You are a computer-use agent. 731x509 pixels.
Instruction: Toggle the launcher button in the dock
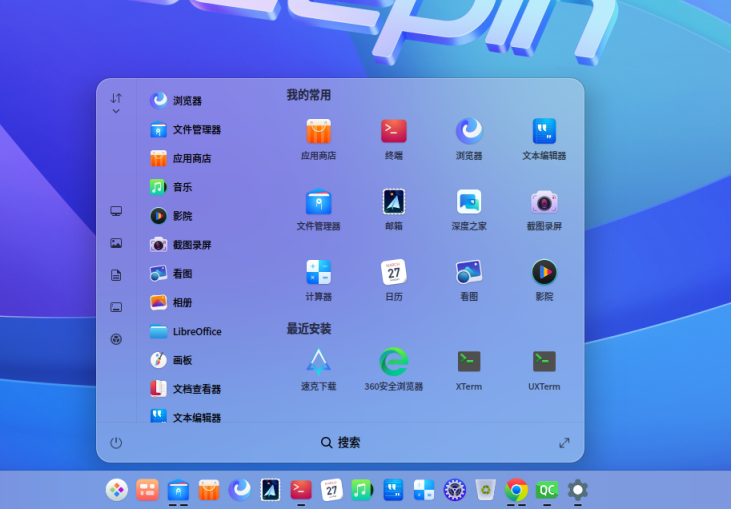point(117,490)
